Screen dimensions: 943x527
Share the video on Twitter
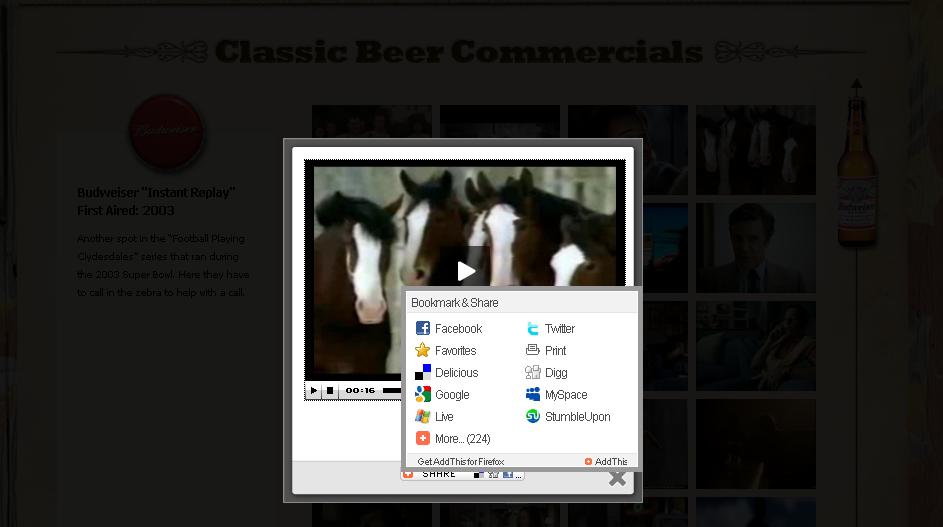(550, 328)
